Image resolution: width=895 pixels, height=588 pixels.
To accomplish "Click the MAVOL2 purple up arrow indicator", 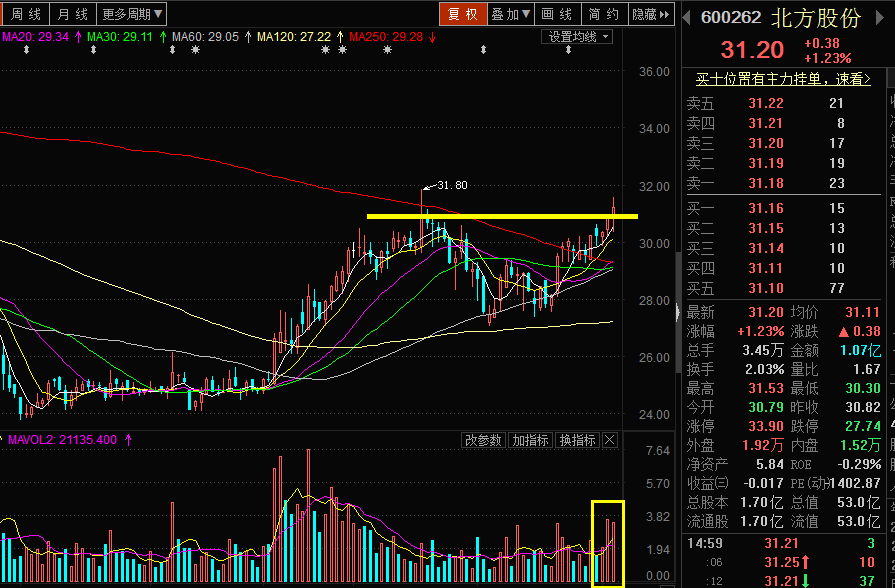I will (x=128, y=440).
